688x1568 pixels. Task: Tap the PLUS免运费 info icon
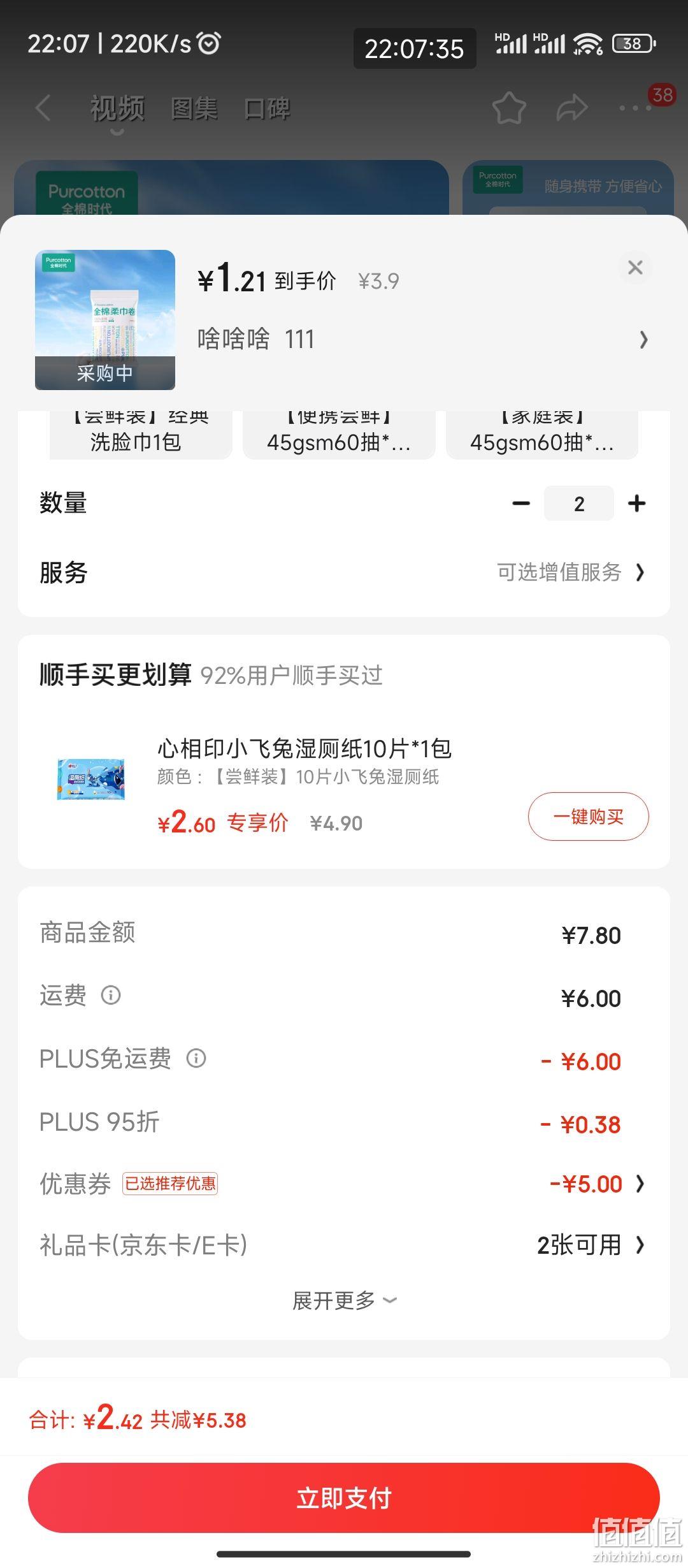[x=196, y=1058]
